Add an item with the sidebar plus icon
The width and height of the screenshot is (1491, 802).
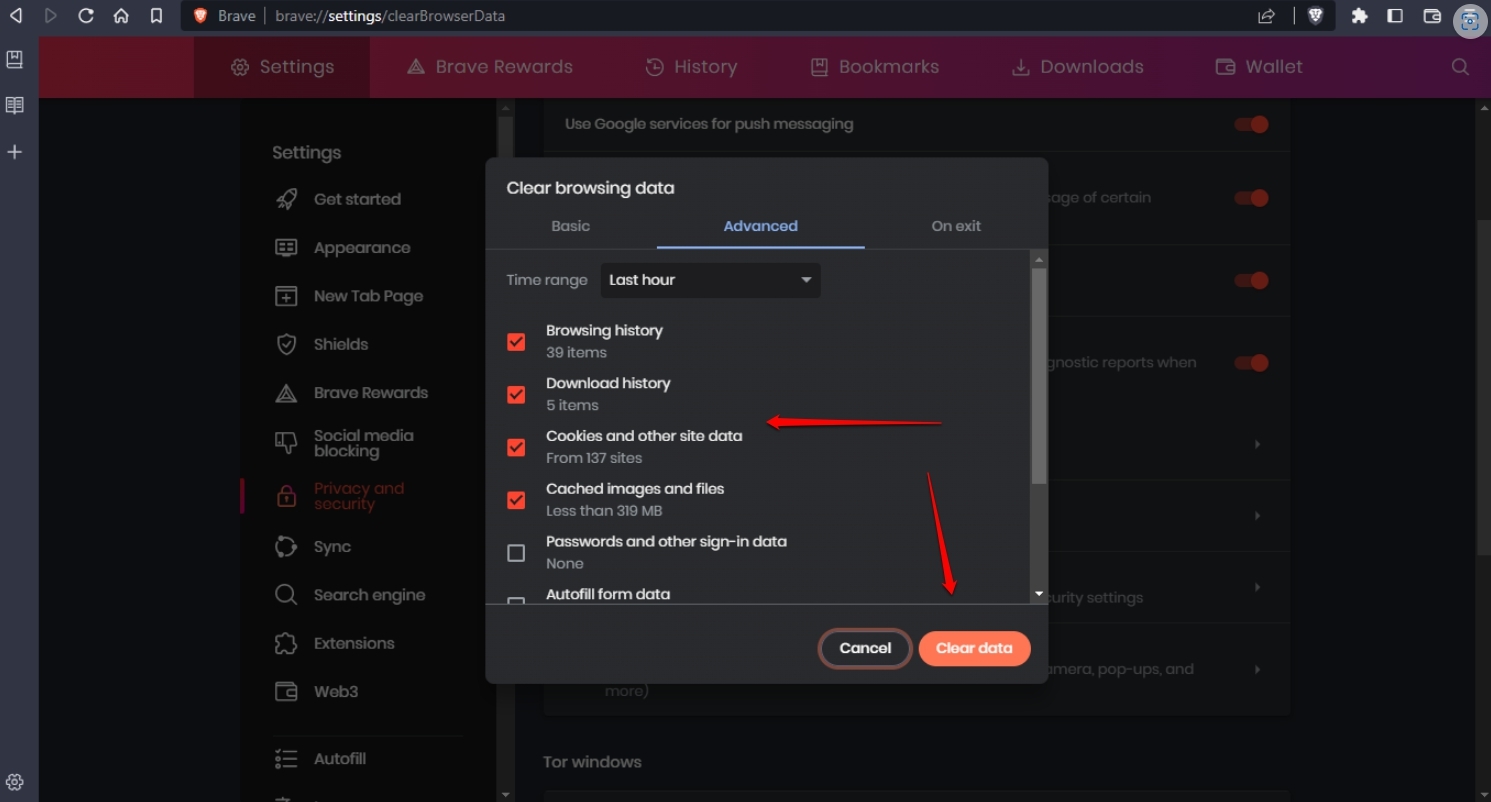[15, 152]
